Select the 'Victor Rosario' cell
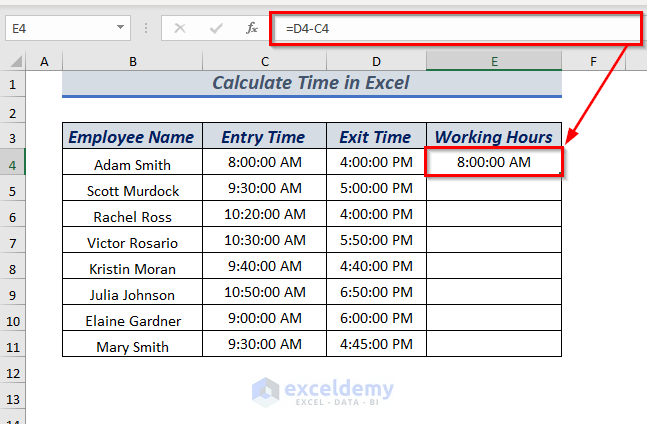647x424 pixels. (132, 240)
